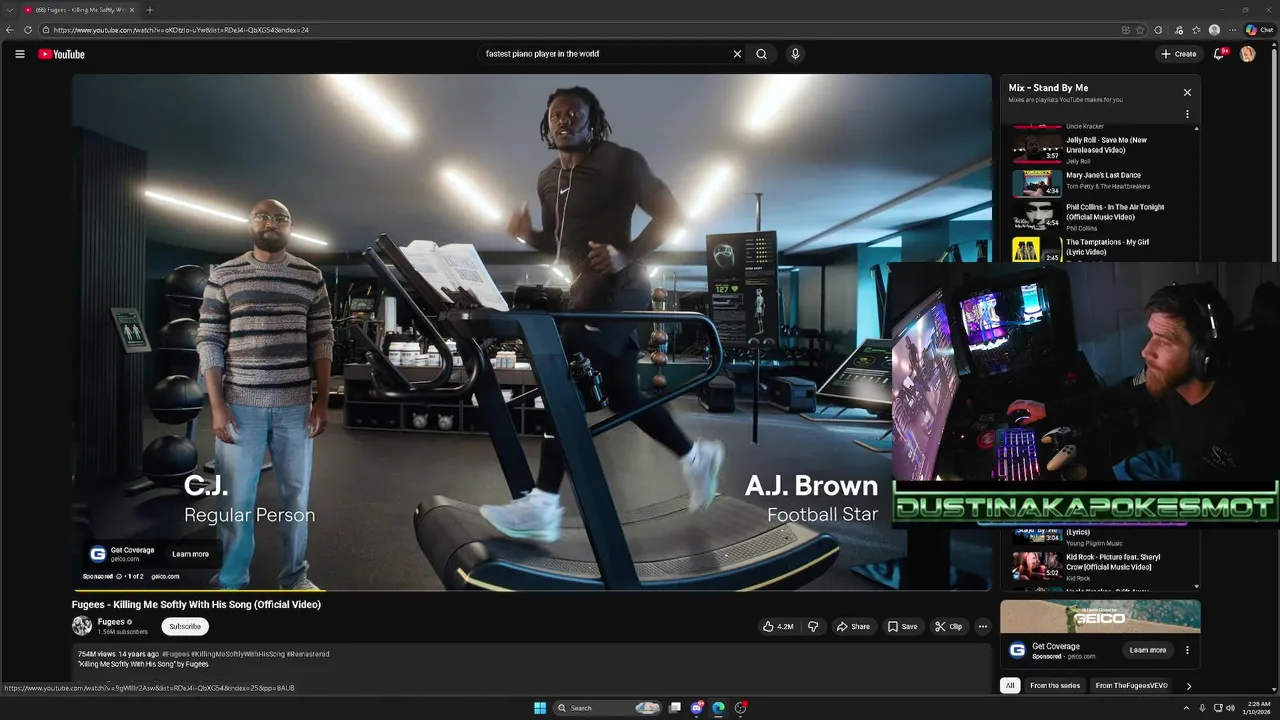Screen dimensions: 1280x720
Task: Clip the video with the scissors button
Action: (948, 627)
